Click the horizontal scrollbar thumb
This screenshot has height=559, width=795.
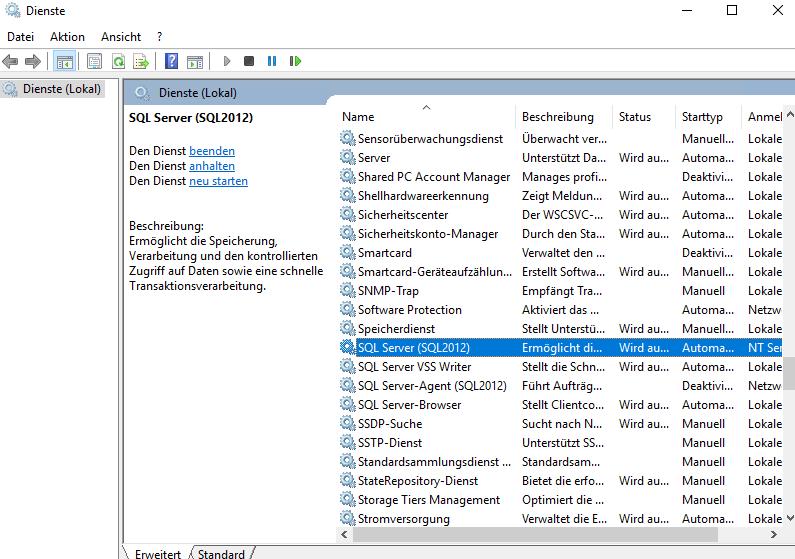(535, 534)
